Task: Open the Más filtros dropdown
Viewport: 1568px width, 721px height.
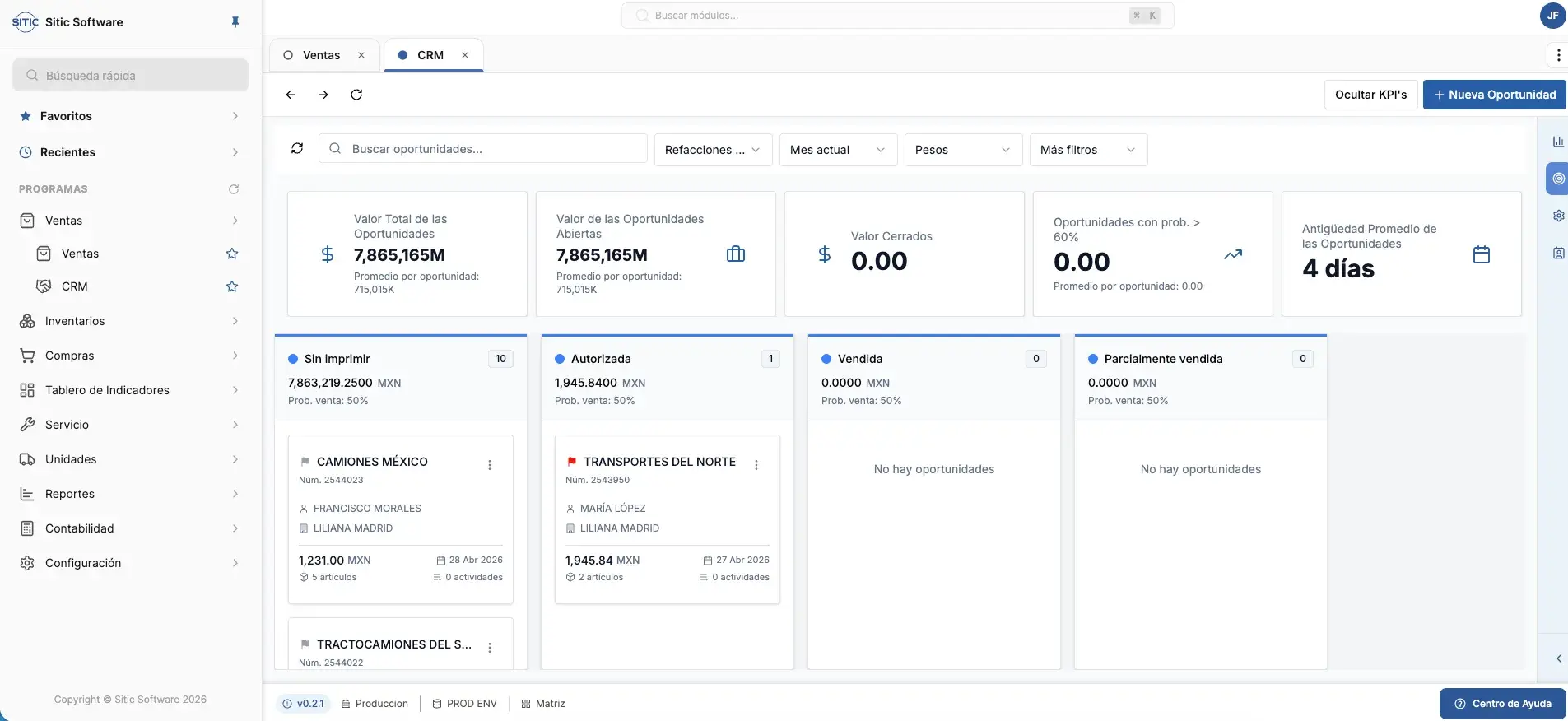Action: coord(1088,150)
